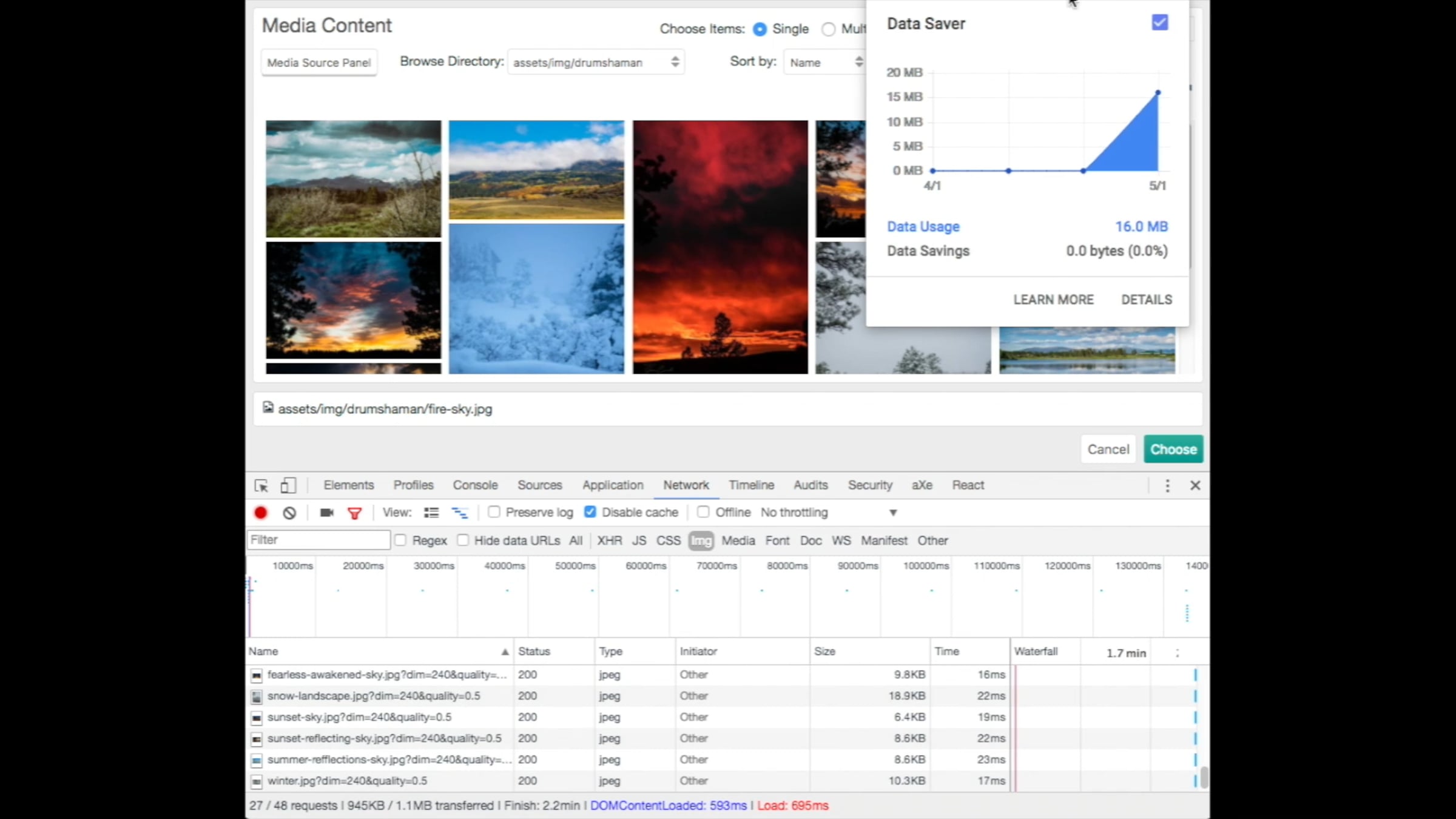
Task: Open the Audits tab
Action: (x=811, y=485)
